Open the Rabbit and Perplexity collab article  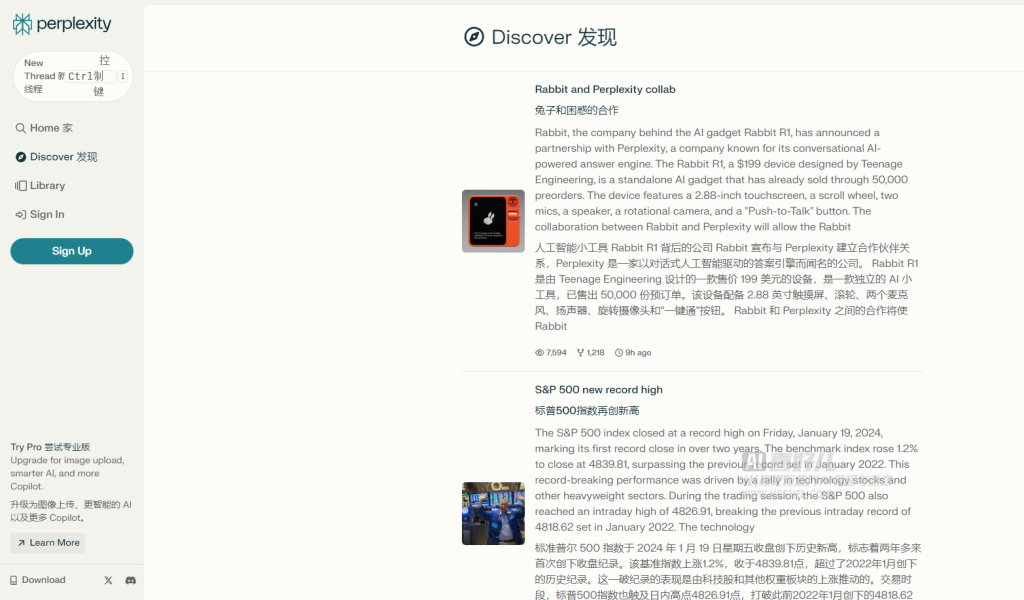click(605, 89)
